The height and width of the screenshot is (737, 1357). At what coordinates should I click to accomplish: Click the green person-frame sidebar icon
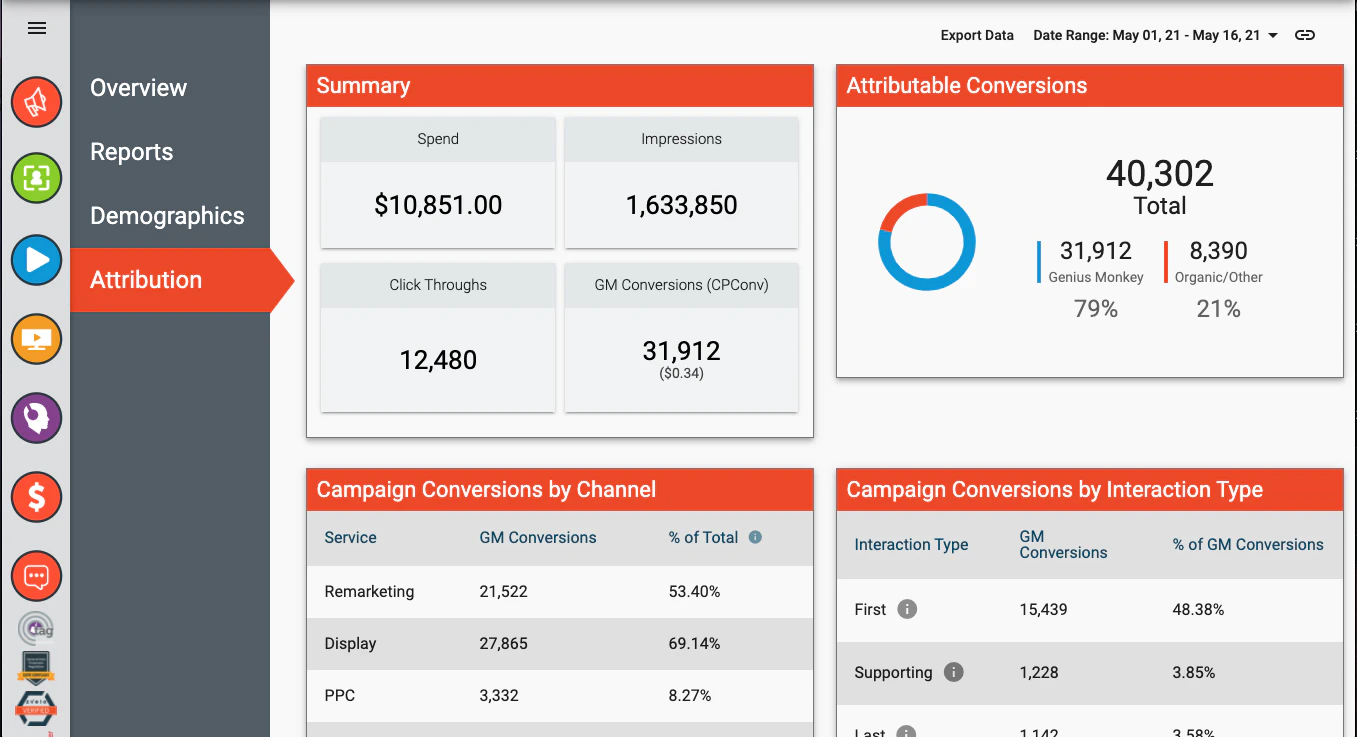click(37, 180)
